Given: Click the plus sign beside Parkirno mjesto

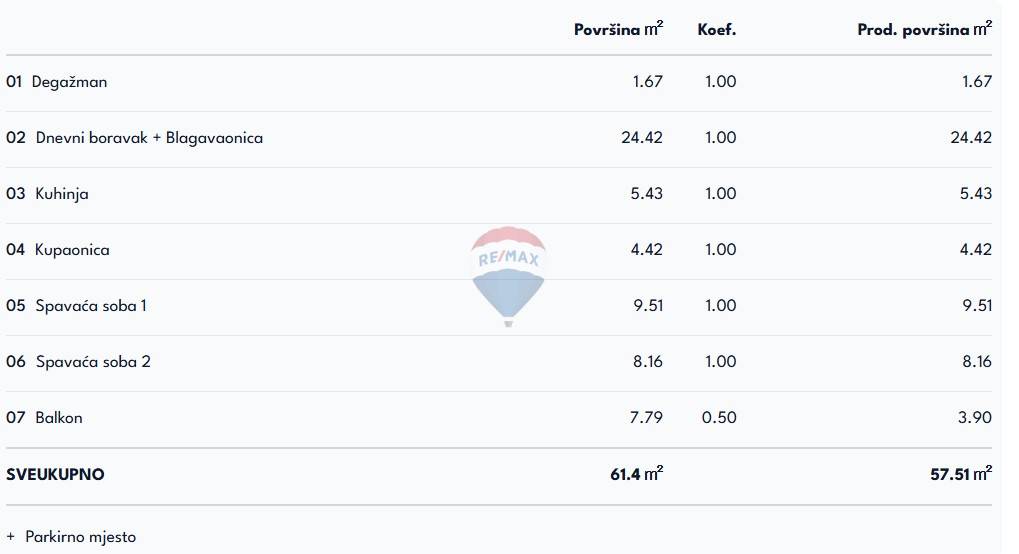Looking at the screenshot, I should pyautogui.click(x=11, y=537).
